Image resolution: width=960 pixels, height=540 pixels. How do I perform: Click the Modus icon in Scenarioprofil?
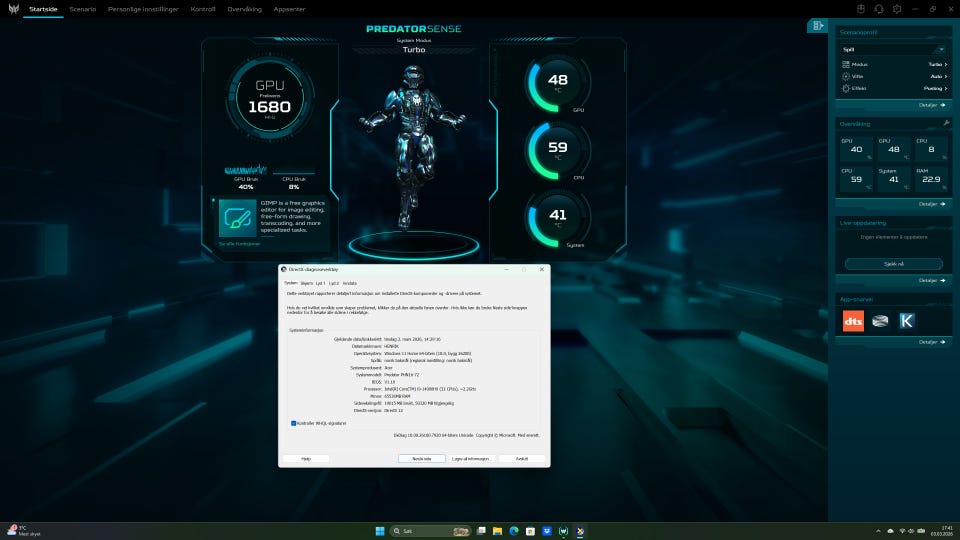point(846,64)
